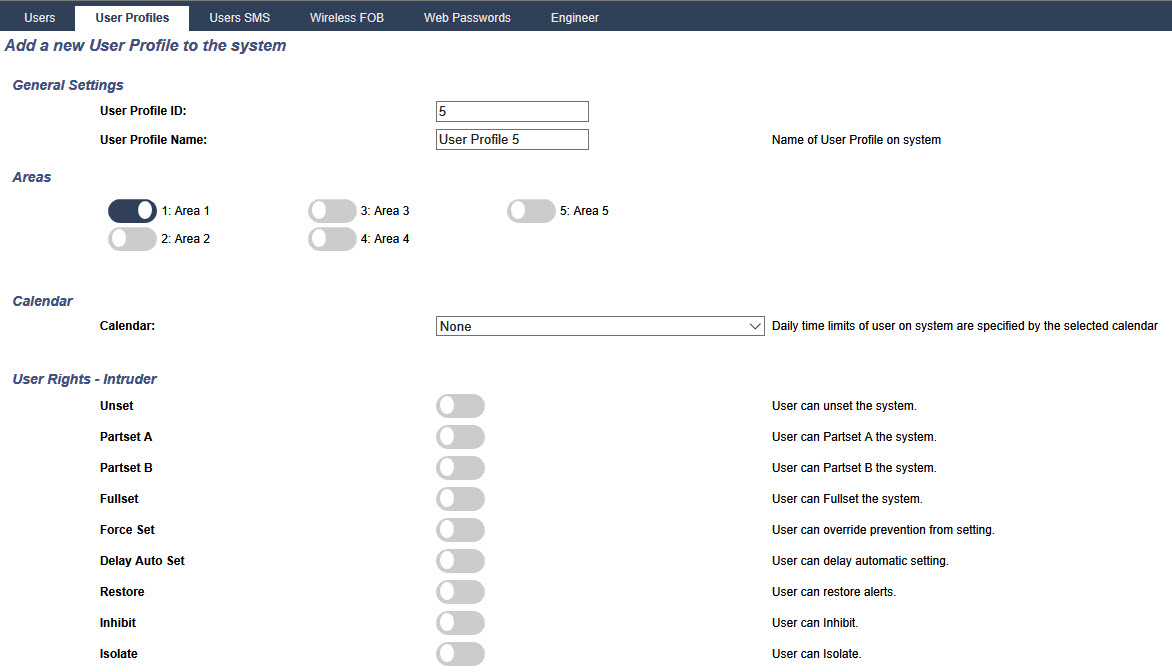This screenshot has width=1172, height=672.
Task: Enable the Isolate permission
Action: [x=460, y=654]
